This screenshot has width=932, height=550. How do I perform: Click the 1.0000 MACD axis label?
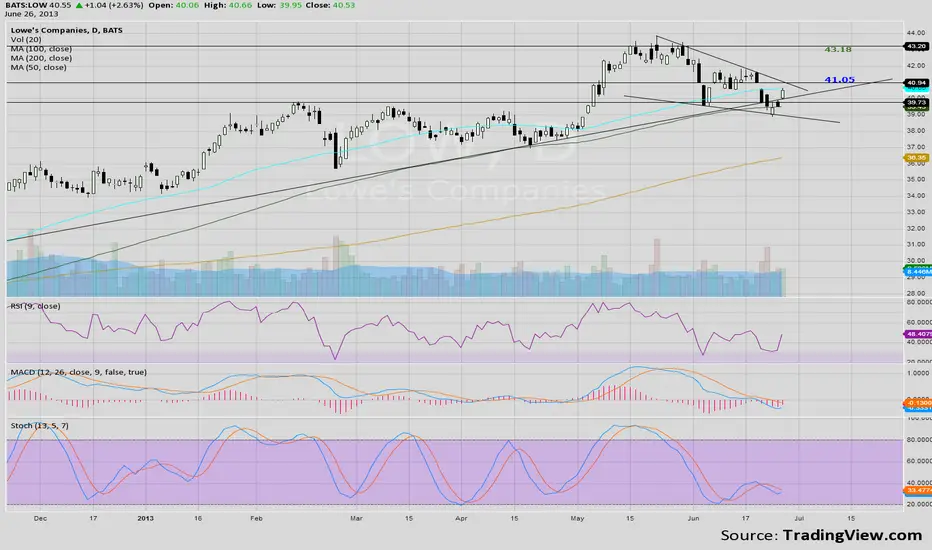coord(919,373)
